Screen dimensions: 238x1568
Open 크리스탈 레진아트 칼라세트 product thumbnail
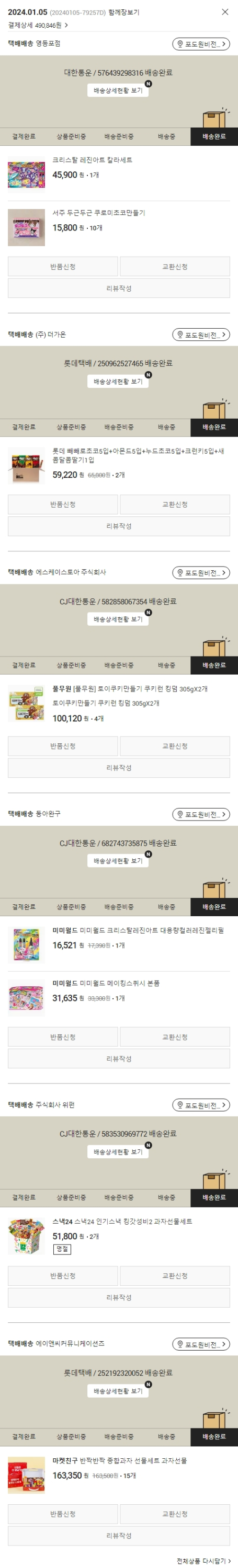[x=26, y=175]
